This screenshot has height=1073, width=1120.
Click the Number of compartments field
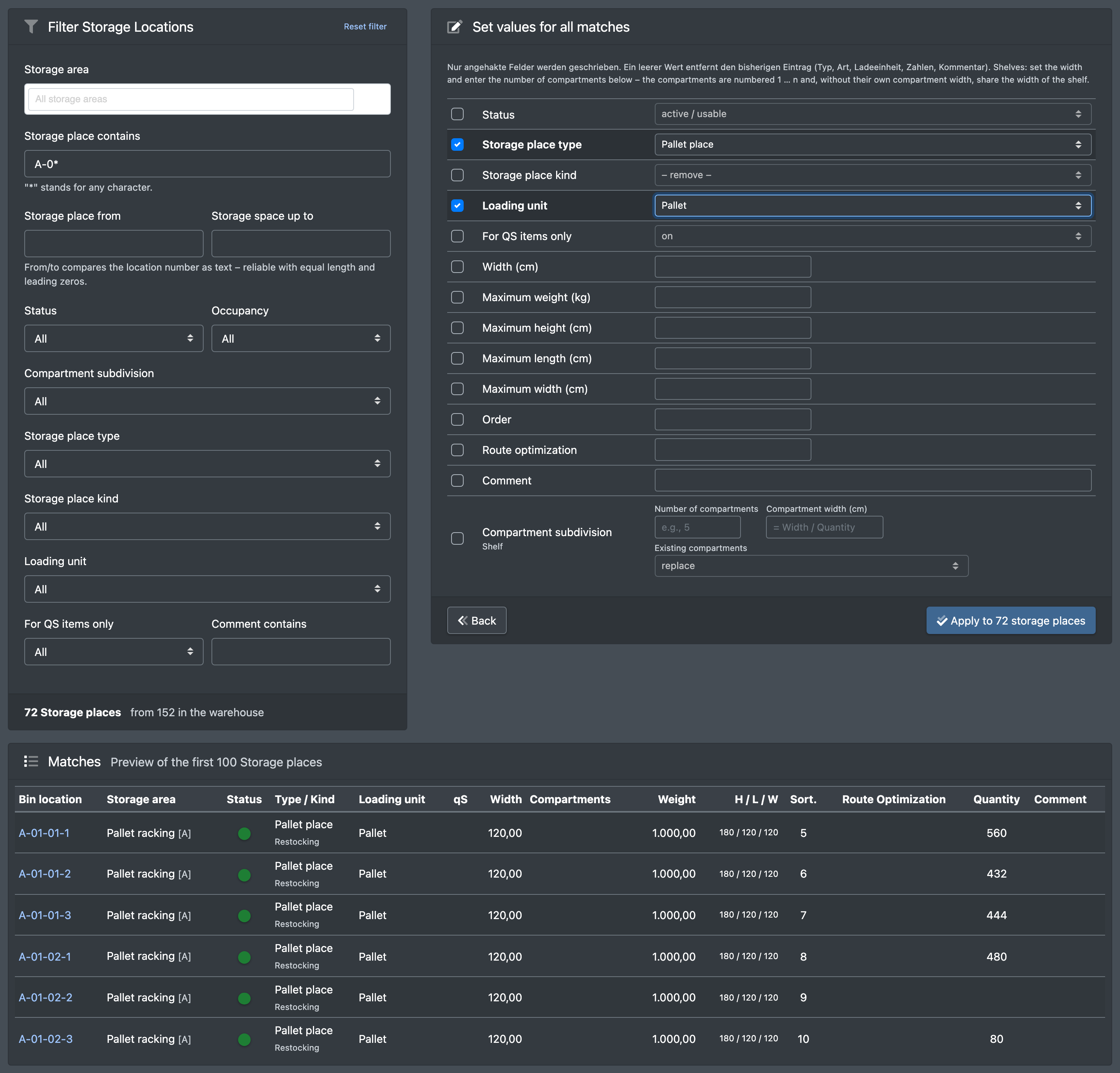point(697,527)
